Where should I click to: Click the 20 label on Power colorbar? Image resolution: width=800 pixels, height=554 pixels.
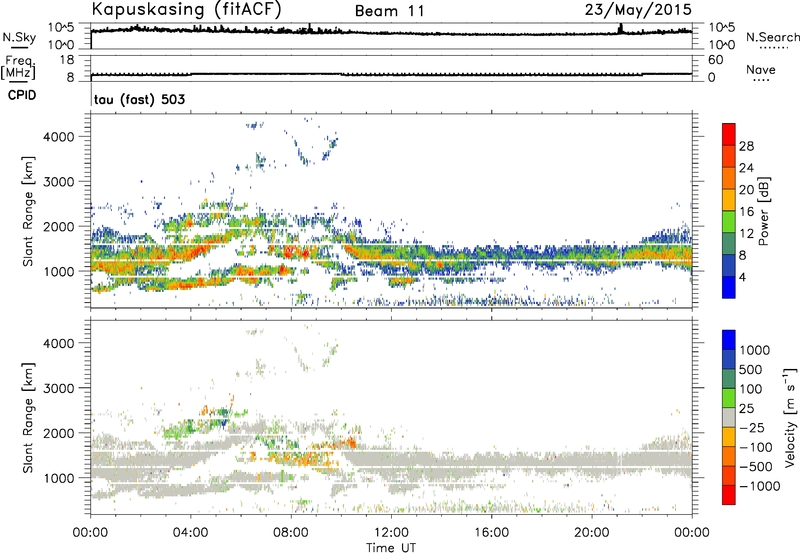746,190
